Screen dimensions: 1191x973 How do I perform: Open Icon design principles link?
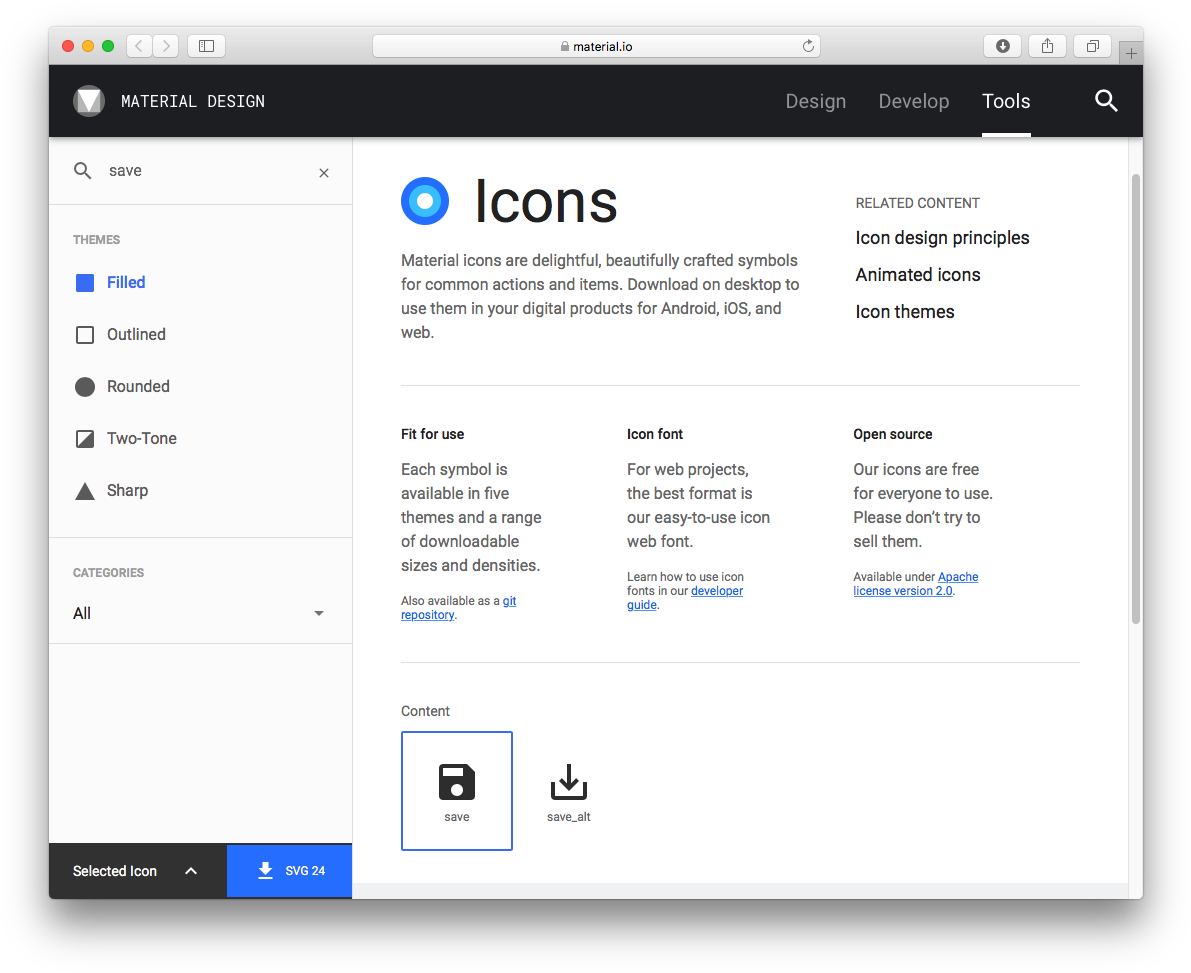click(x=943, y=239)
